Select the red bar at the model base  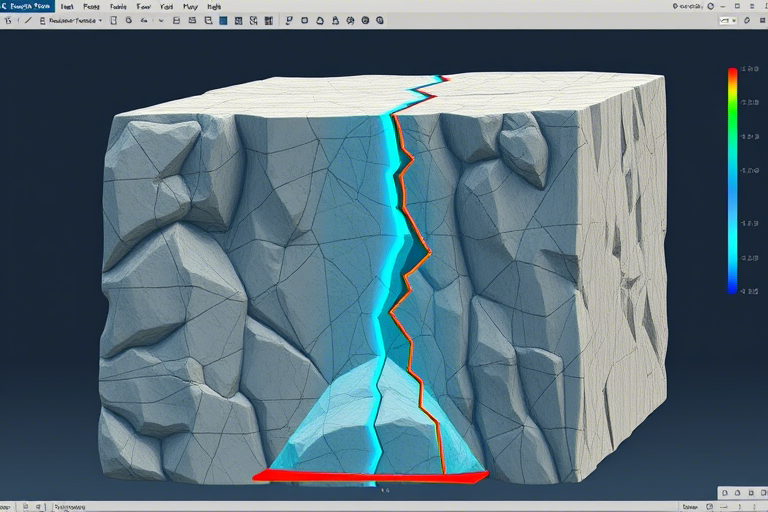[x=370, y=476]
